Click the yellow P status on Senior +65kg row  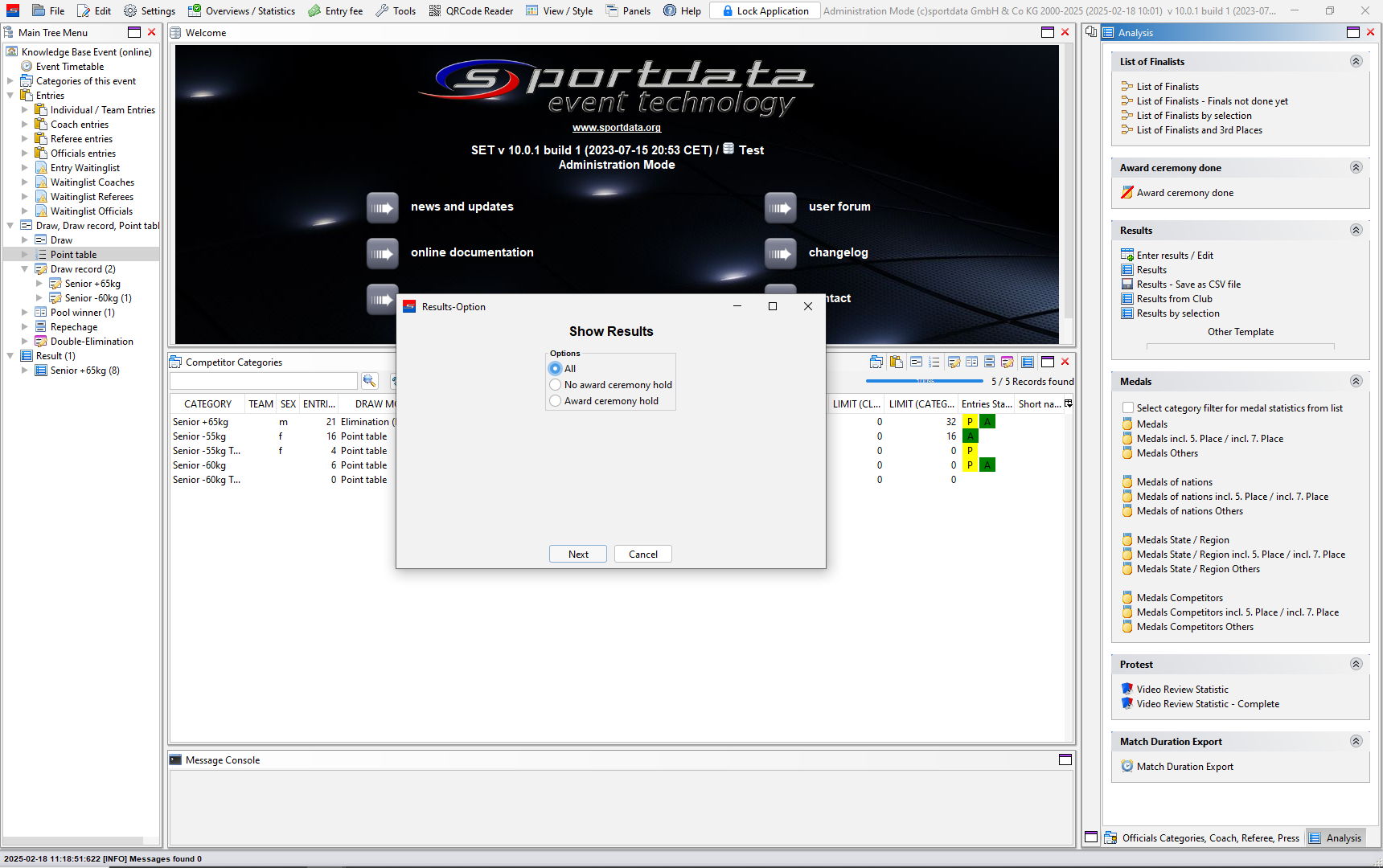[970, 422]
